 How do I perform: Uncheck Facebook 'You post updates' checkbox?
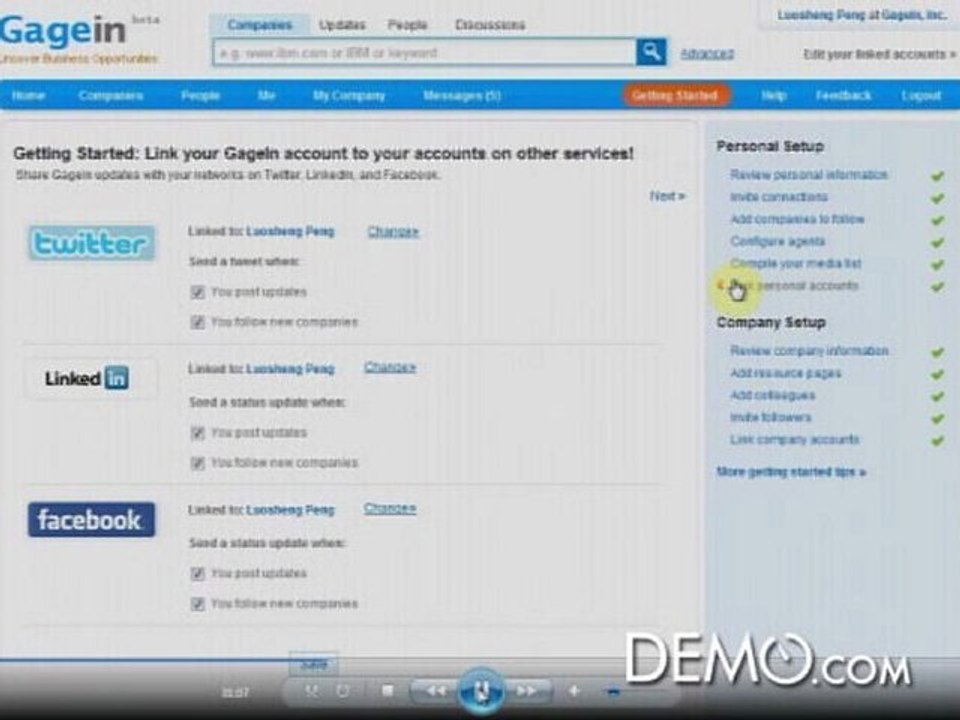click(197, 574)
